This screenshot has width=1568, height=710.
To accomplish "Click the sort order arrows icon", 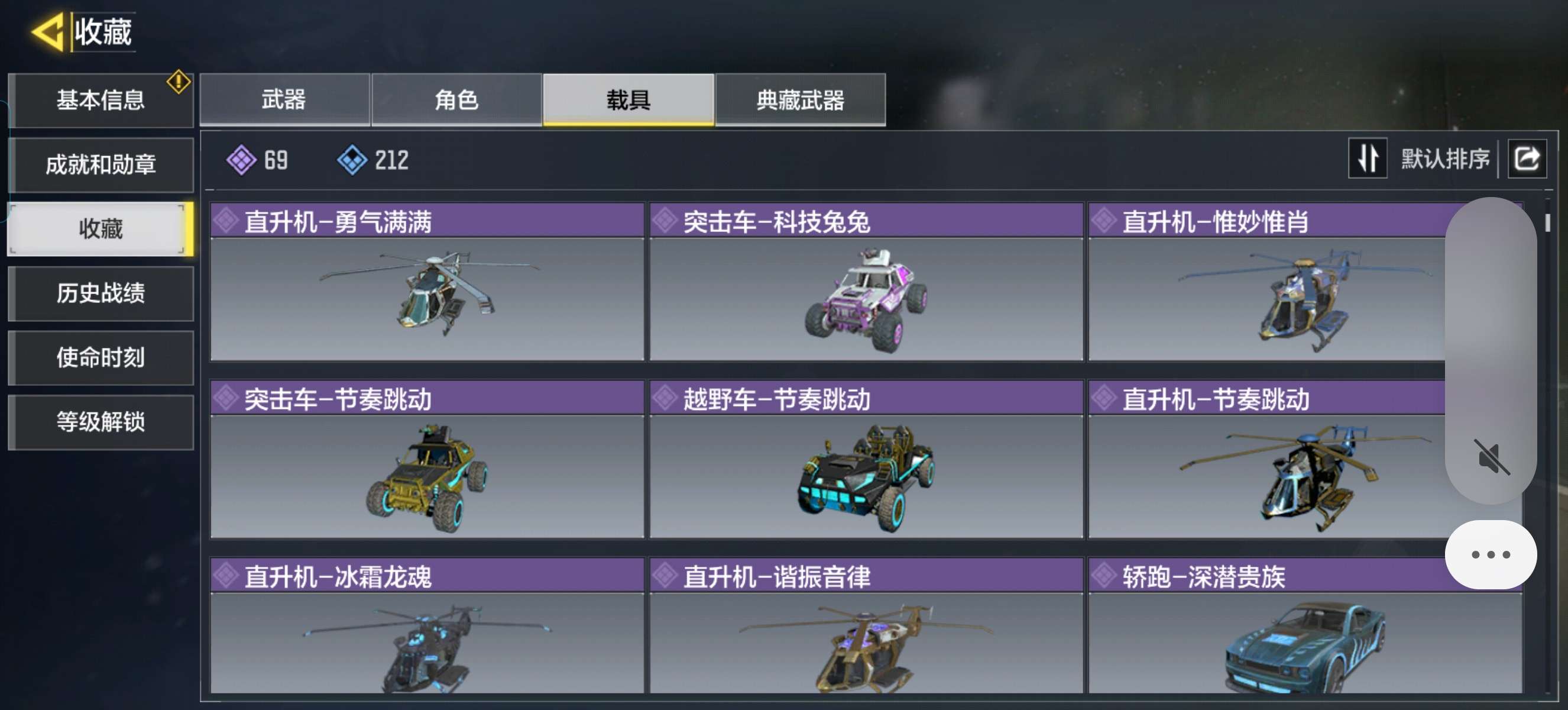I will [1368, 159].
